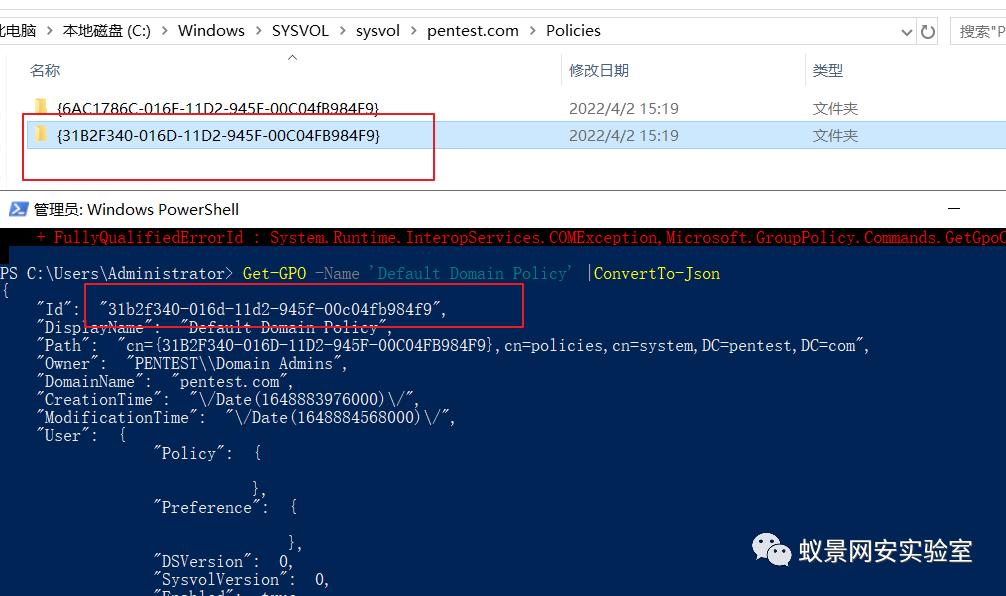Viewport: 1006px width, 596px height.
Task: Expand the chevron after the Windows breadcrumb
Action: 258,31
